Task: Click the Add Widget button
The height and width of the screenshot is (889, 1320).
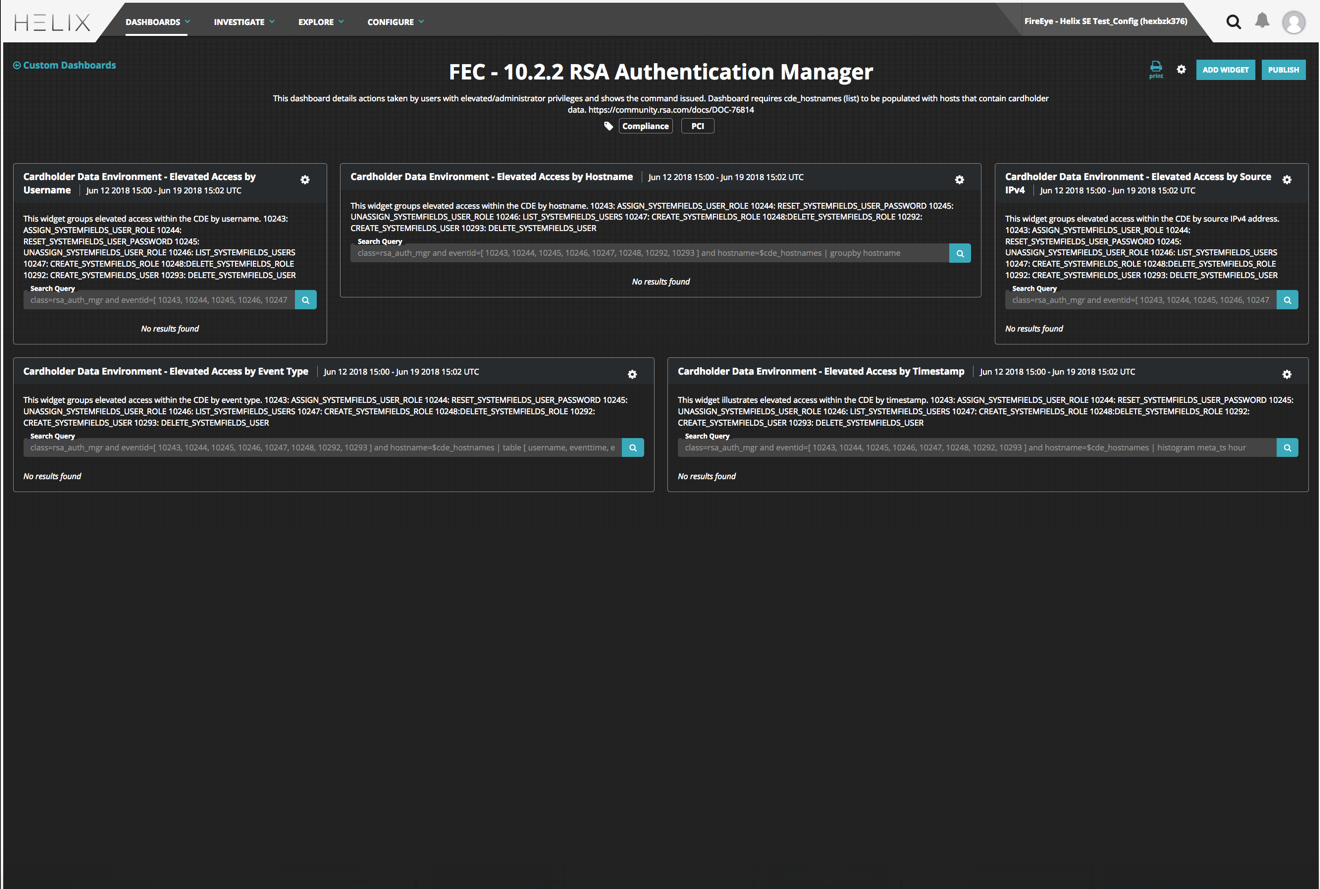Action: pos(1225,70)
